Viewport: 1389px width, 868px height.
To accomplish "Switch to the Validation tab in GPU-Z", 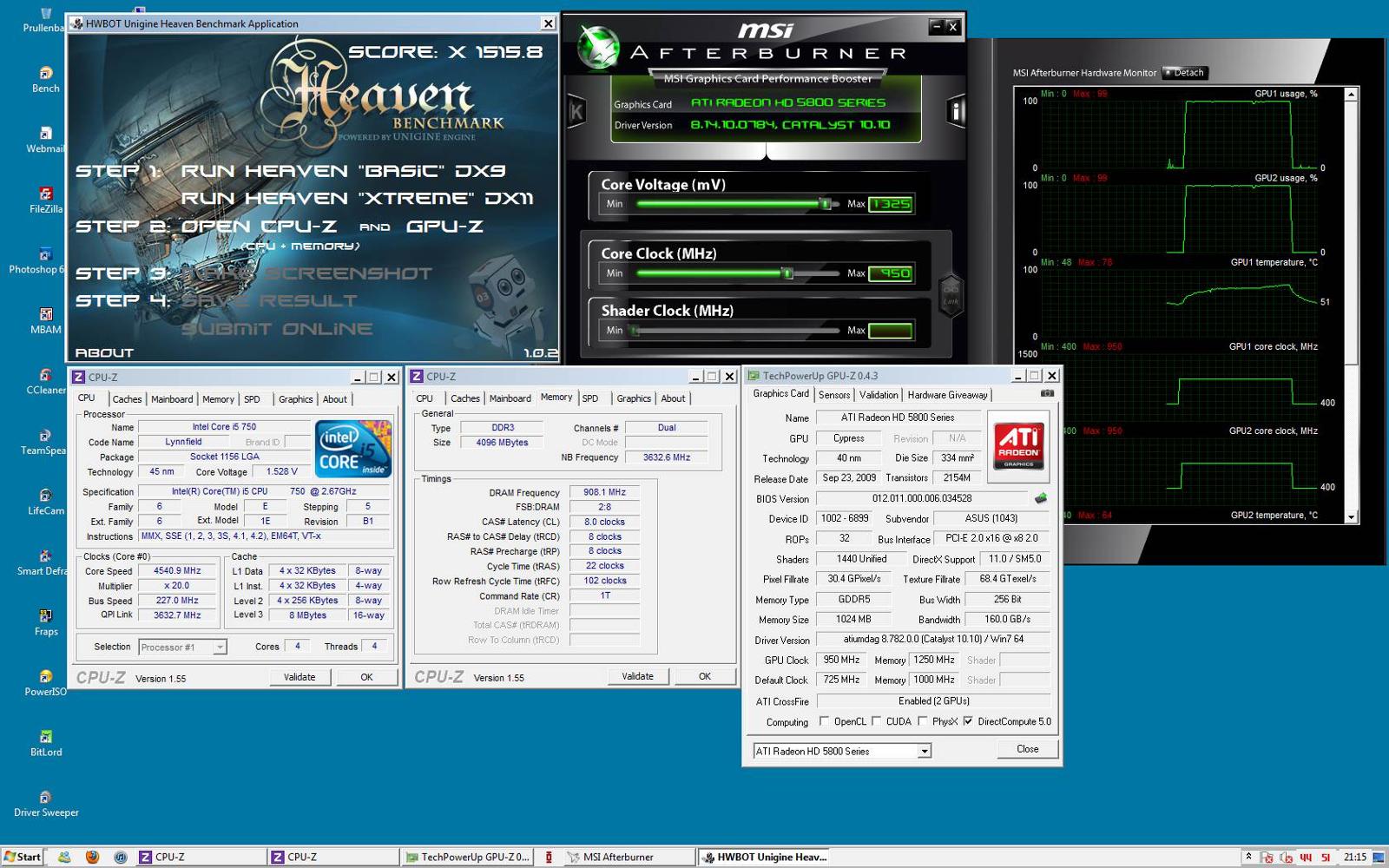I will (879, 395).
